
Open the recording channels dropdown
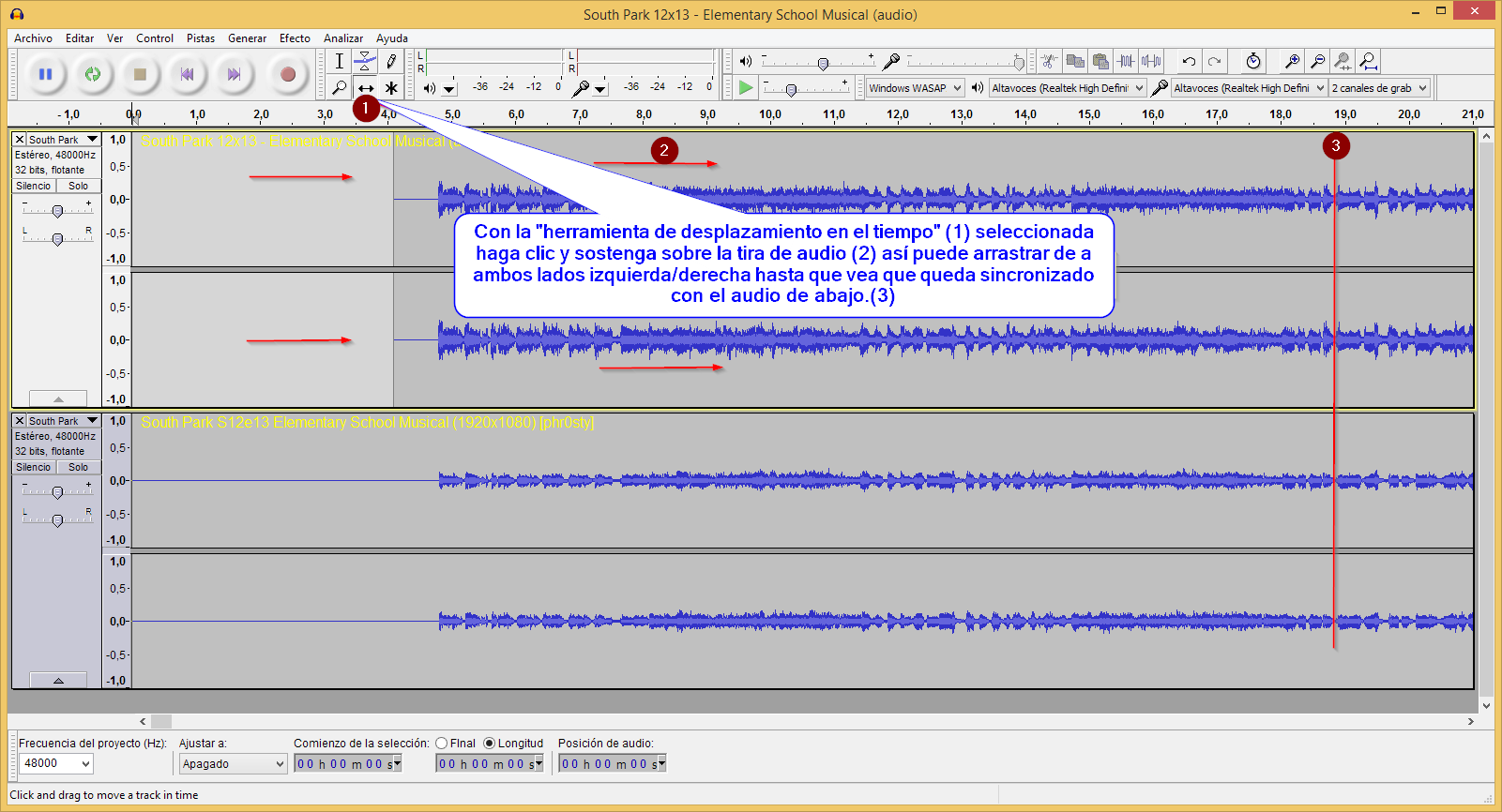click(1380, 88)
